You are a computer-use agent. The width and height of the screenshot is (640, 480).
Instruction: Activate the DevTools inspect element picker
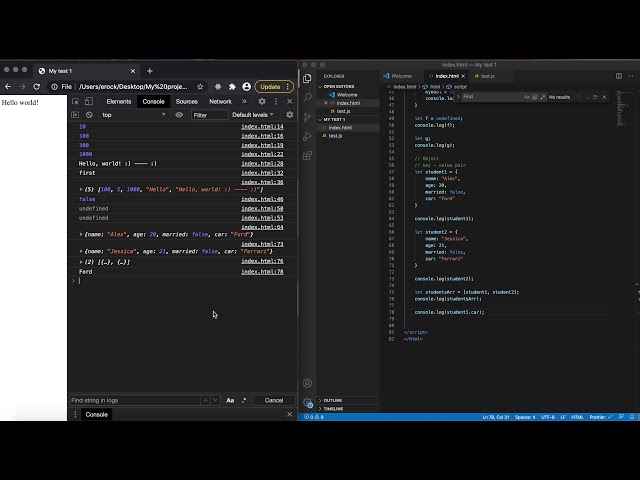(75, 102)
